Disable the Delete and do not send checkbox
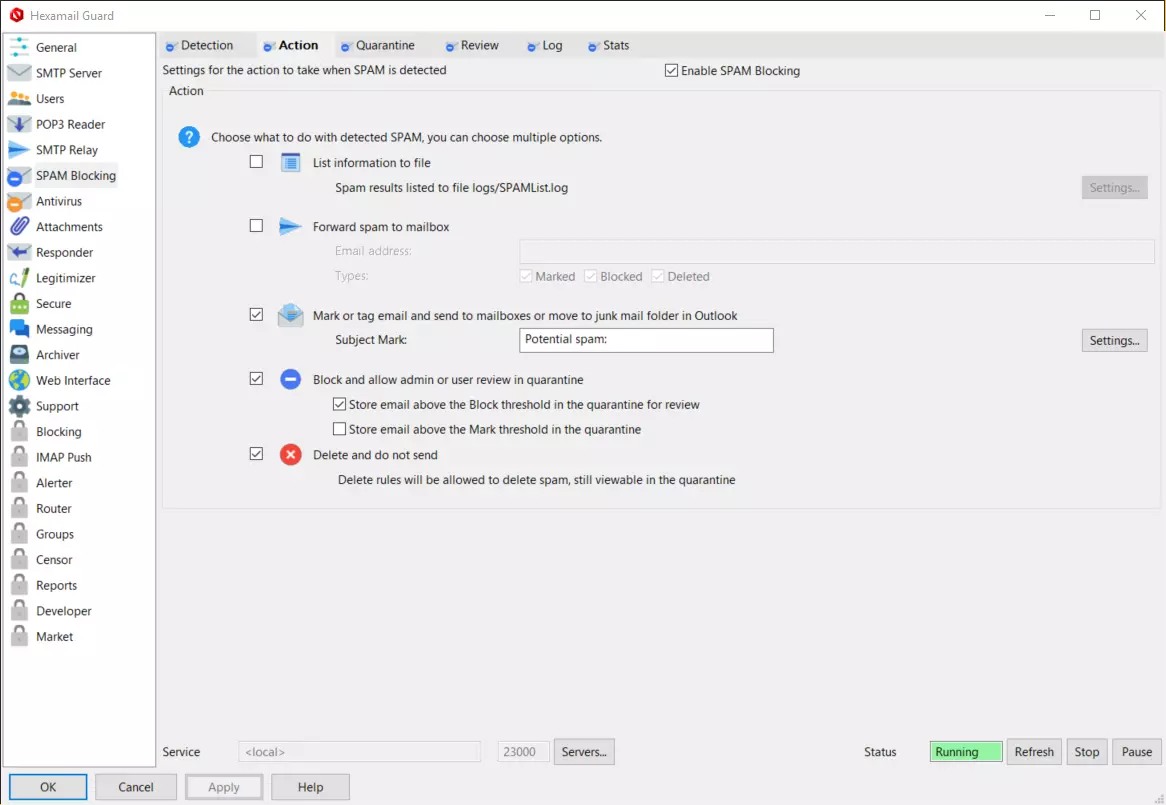This screenshot has width=1166, height=805. (257, 454)
